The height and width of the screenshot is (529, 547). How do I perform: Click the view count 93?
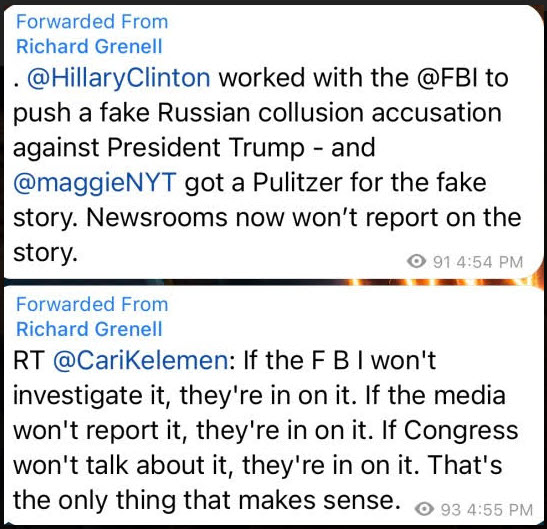coord(451,510)
